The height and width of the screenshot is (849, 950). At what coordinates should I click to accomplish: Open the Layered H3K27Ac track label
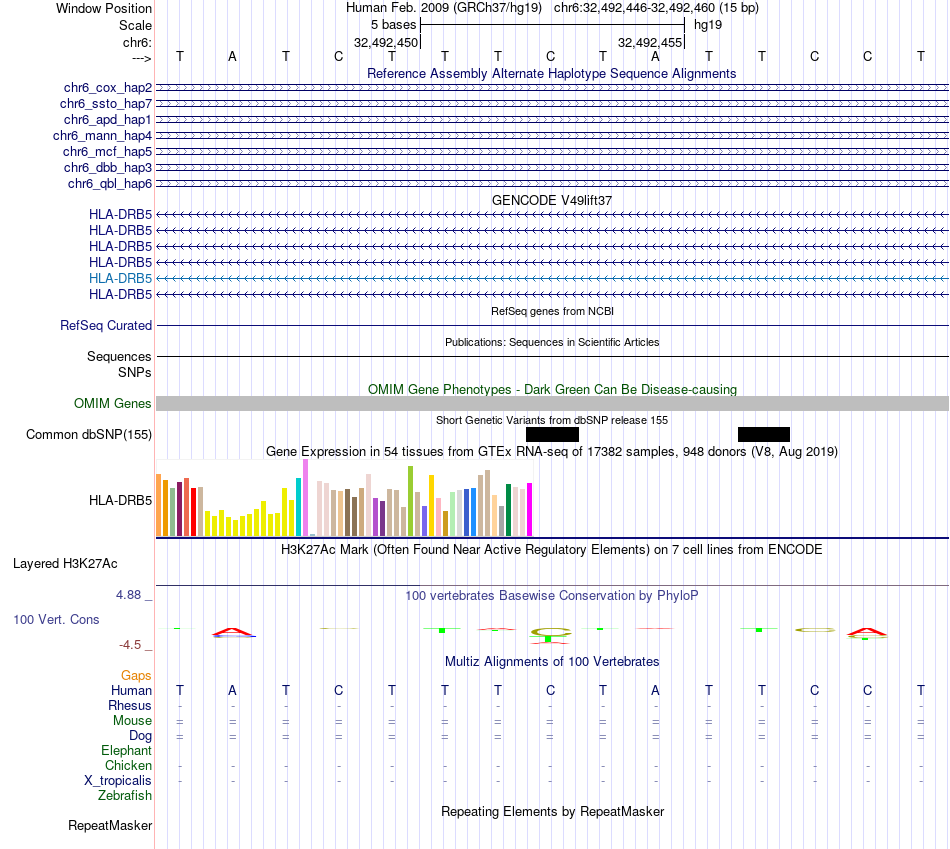click(x=65, y=564)
